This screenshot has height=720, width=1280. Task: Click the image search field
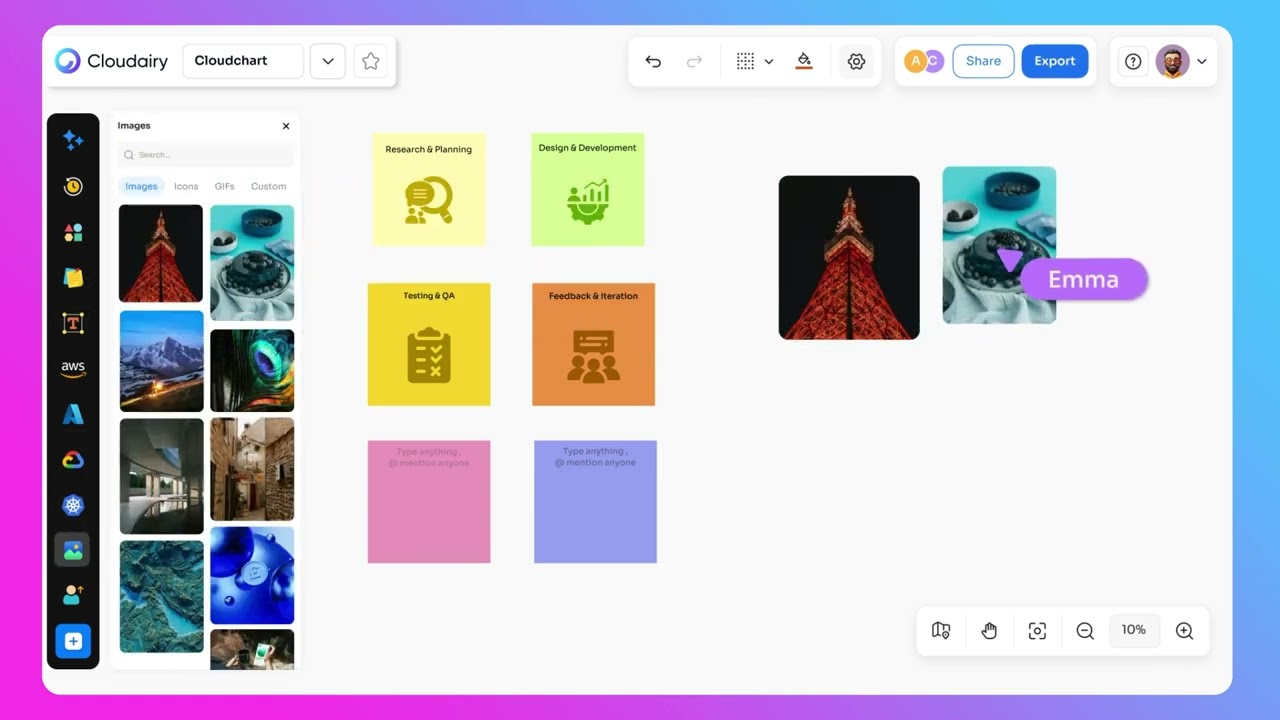[206, 155]
